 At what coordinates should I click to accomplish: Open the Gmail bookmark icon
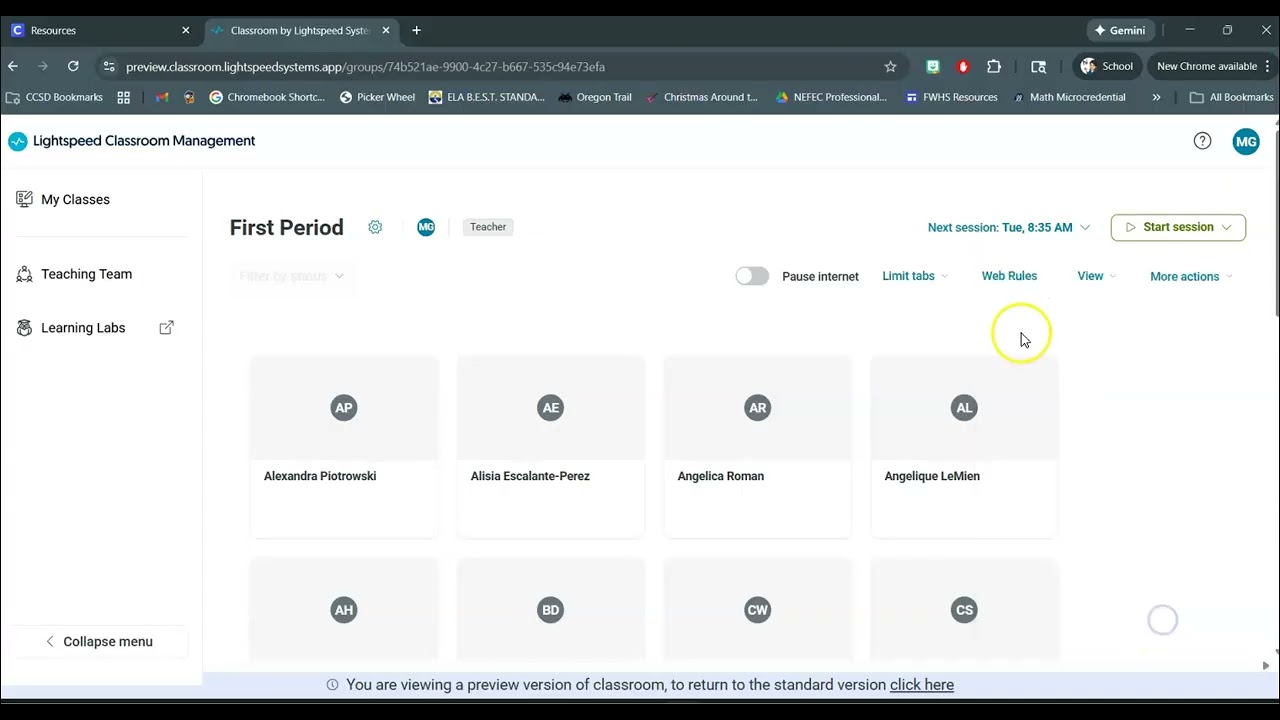[162, 97]
